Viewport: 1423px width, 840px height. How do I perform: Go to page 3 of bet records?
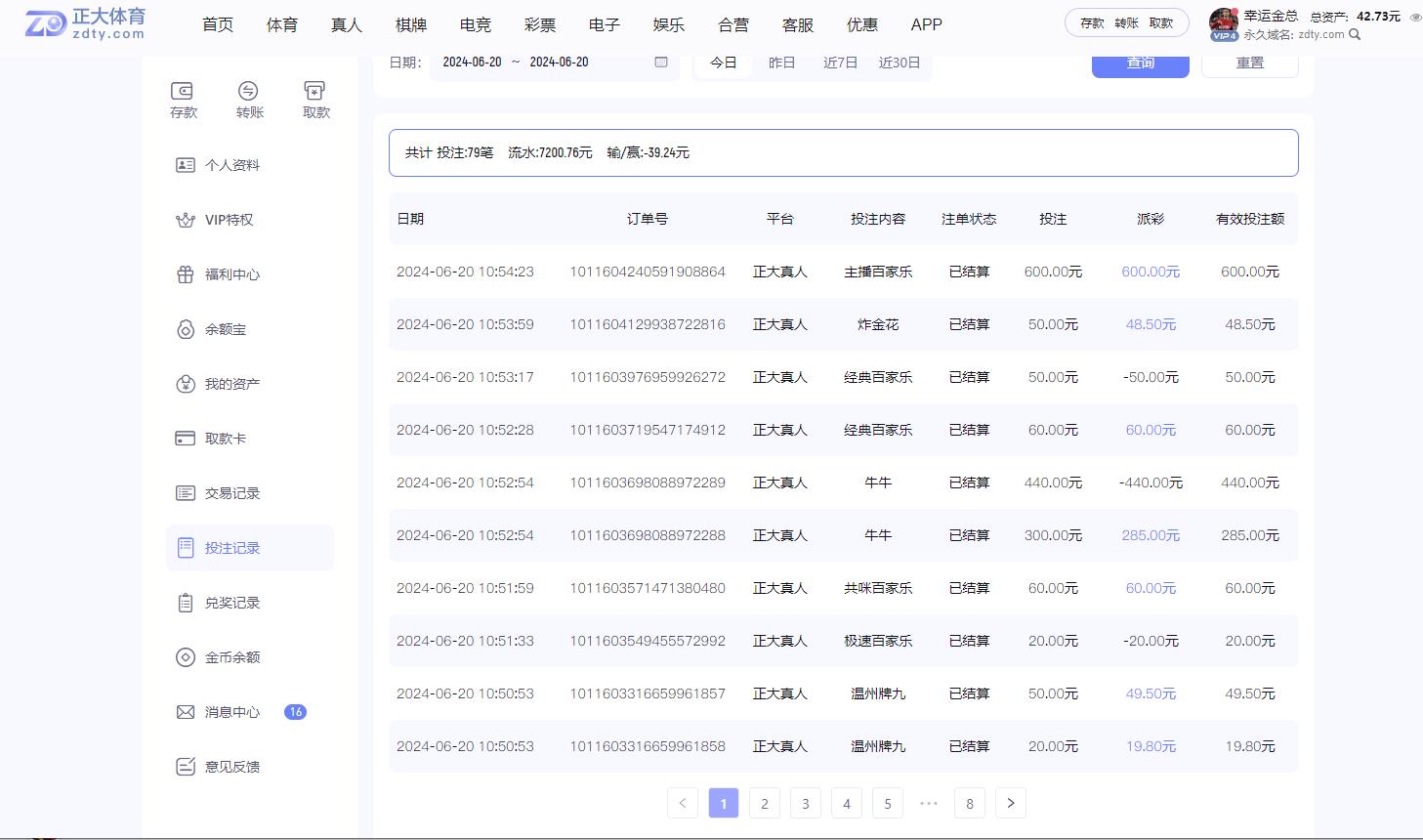click(805, 803)
